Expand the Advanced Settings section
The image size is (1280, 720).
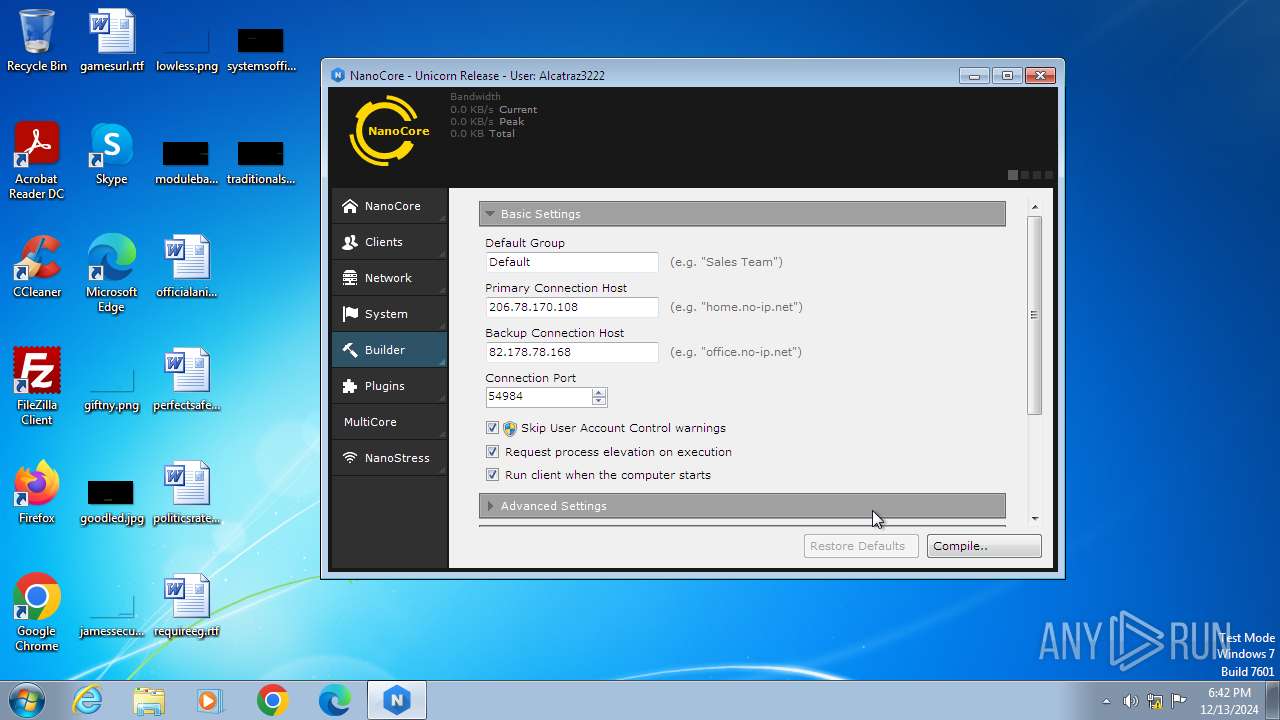[742, 506]
